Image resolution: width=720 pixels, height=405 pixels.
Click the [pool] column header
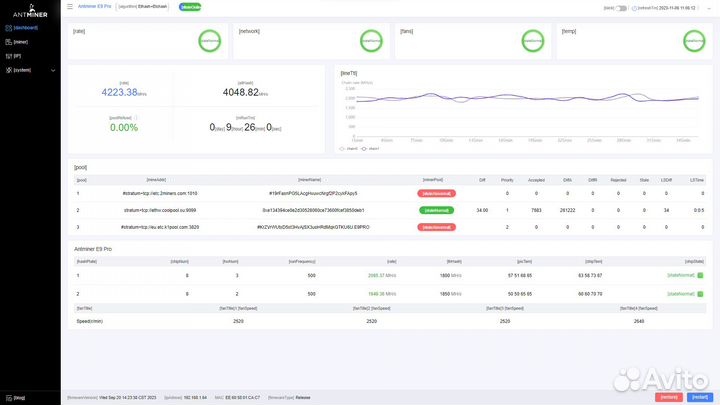[81, 180]
